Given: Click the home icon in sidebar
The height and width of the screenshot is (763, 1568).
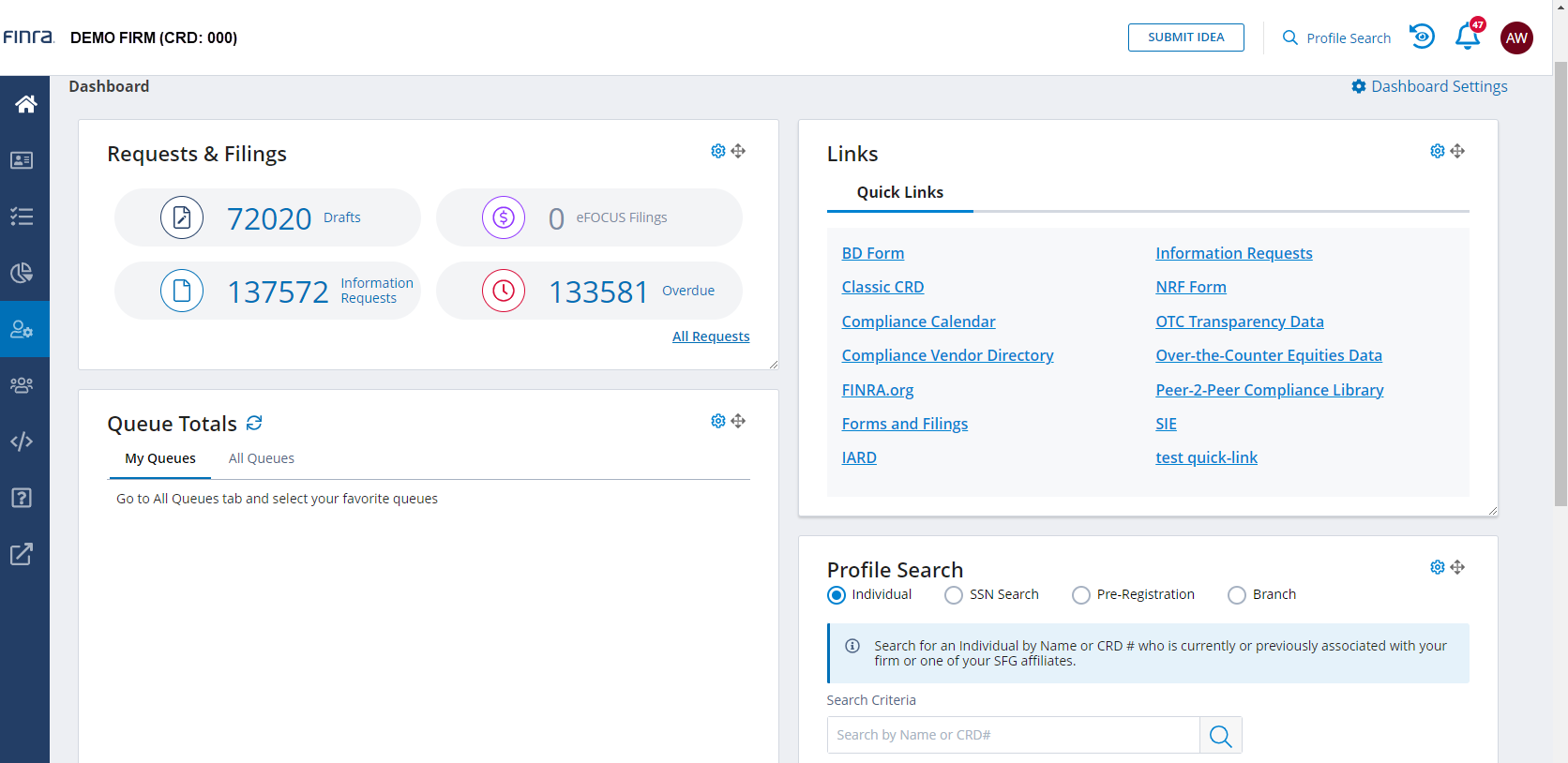Looking at the screenshot, I should [x=25, y=104].
